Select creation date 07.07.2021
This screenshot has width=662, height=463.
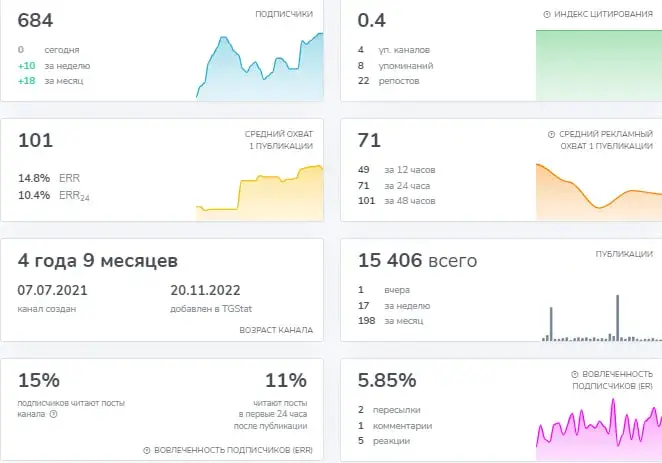click(52, 290)
